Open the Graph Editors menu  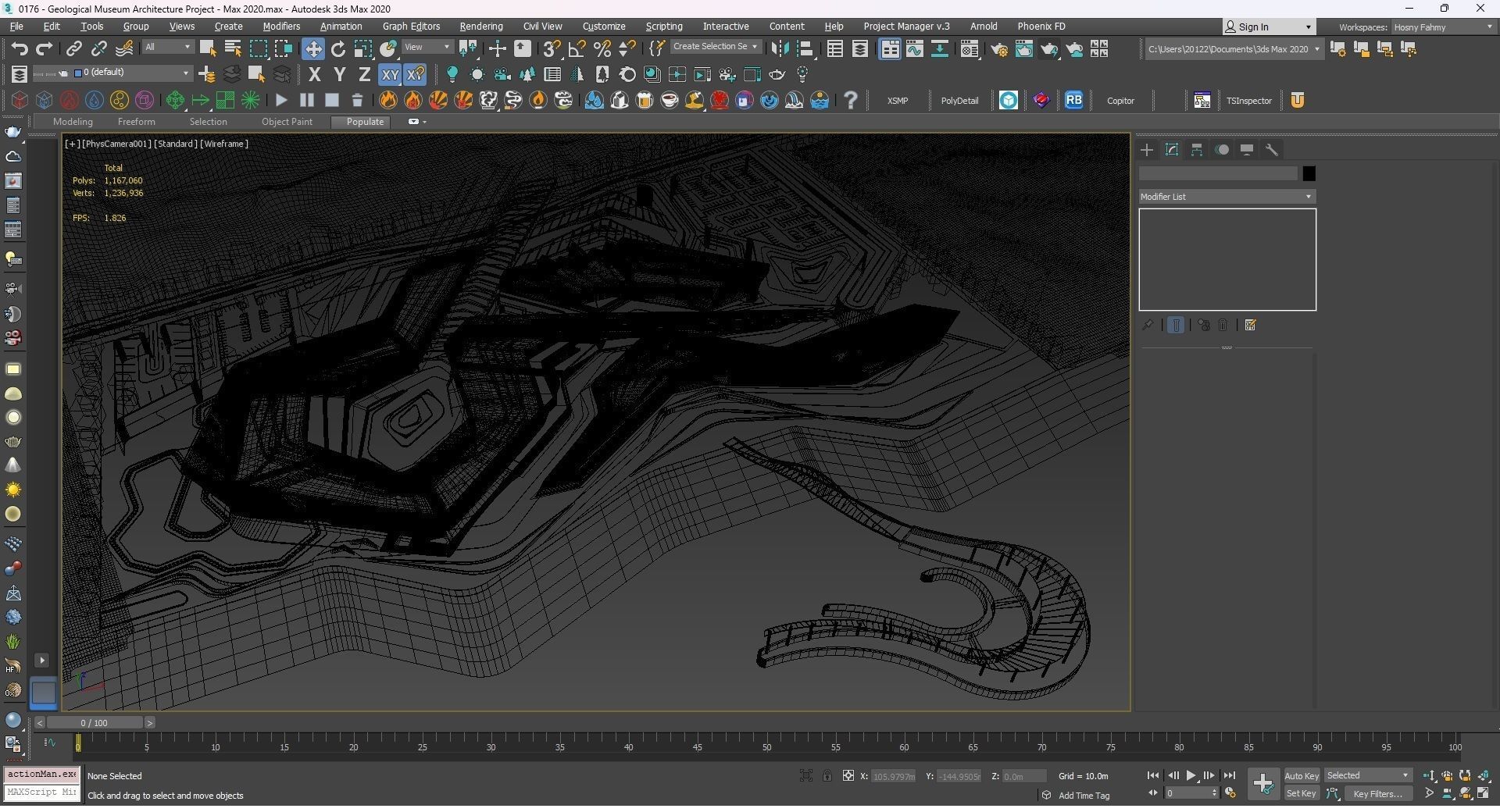coord(411,27)
